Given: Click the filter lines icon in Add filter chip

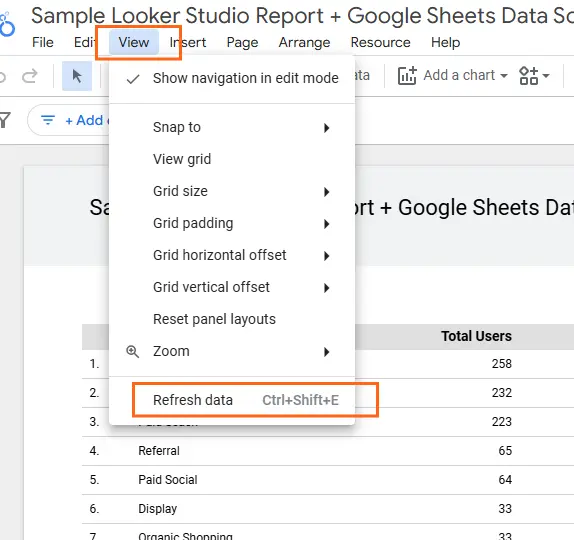Looking at the screenshot, I should pos(48,120).
